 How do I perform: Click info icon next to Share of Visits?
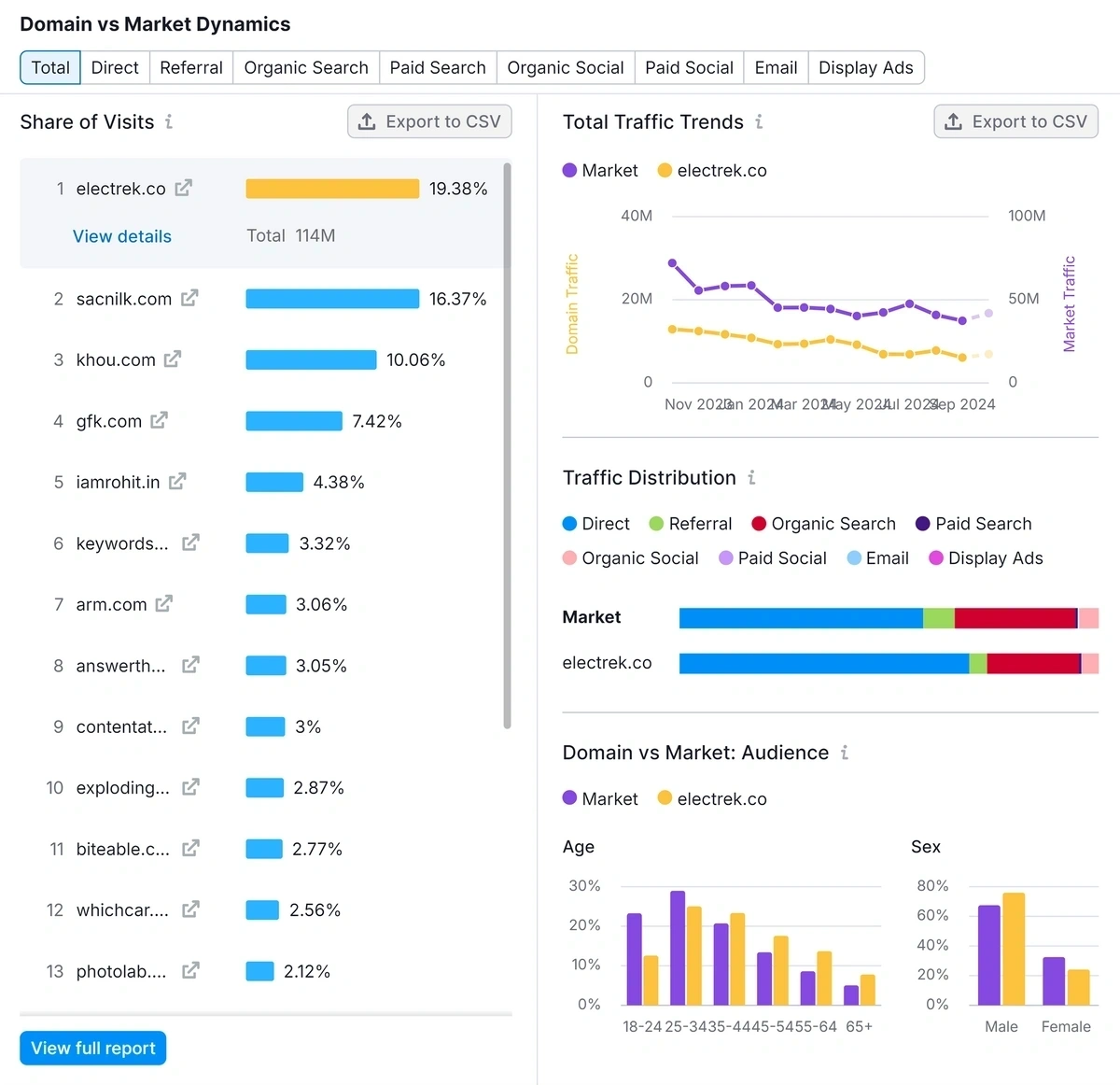tap(169, 121)
